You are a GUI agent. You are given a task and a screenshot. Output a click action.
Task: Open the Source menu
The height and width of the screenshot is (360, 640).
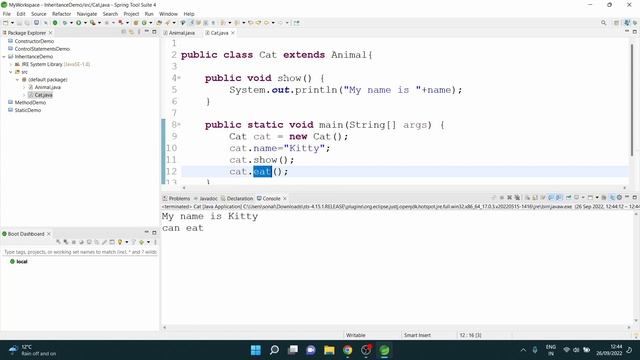point(39,14)
